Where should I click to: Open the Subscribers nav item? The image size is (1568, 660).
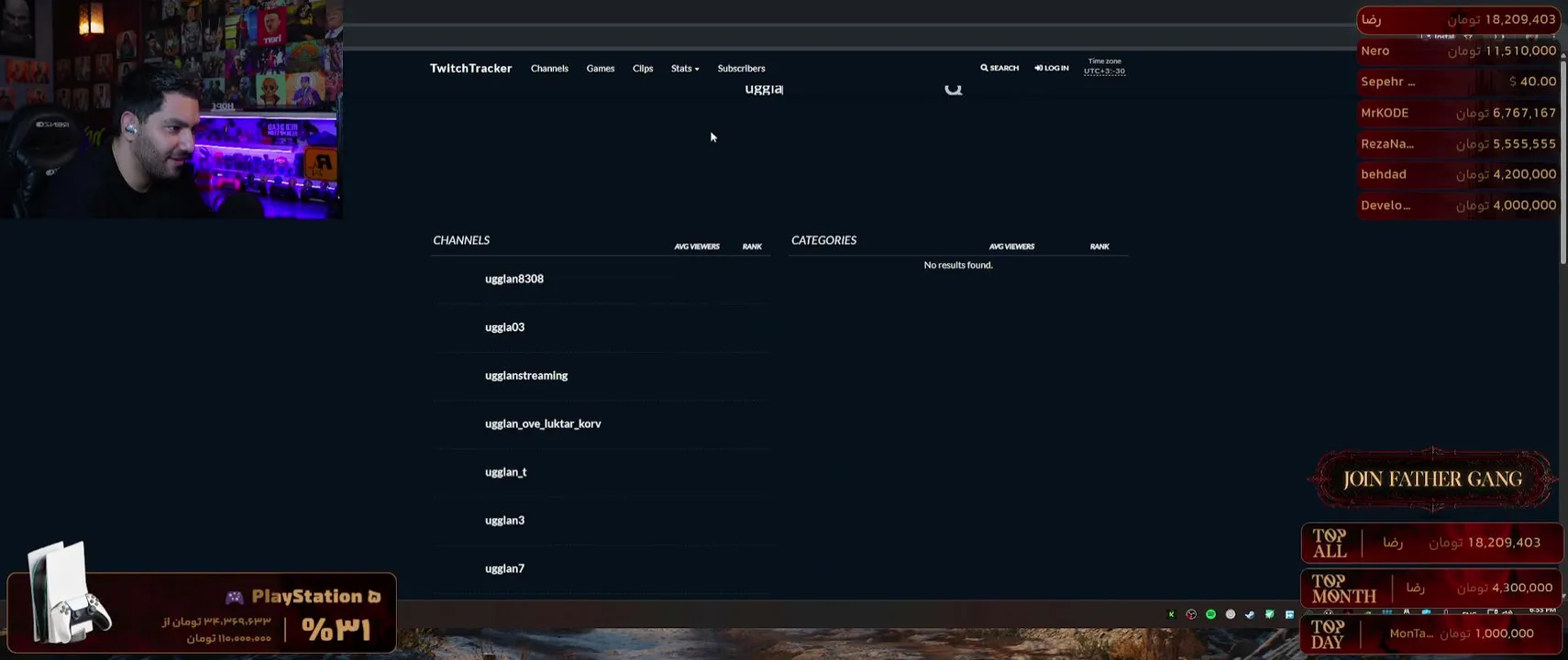point(741,69)
